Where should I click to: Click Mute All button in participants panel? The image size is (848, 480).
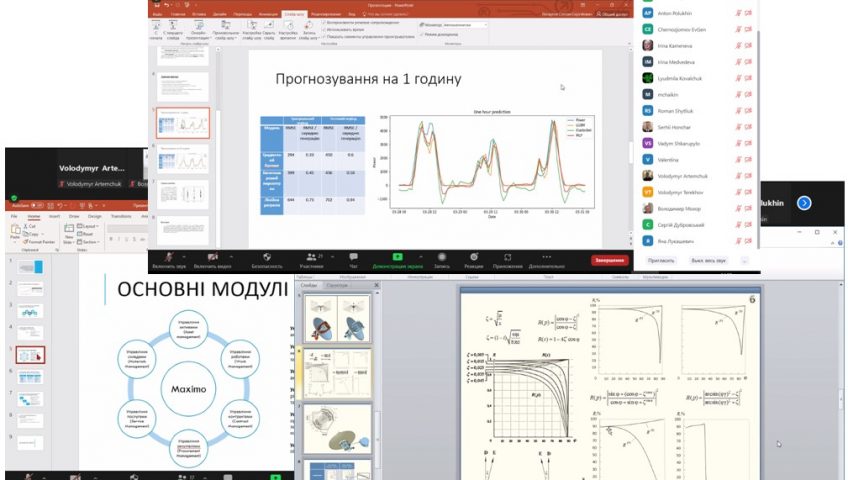[708, 261]
